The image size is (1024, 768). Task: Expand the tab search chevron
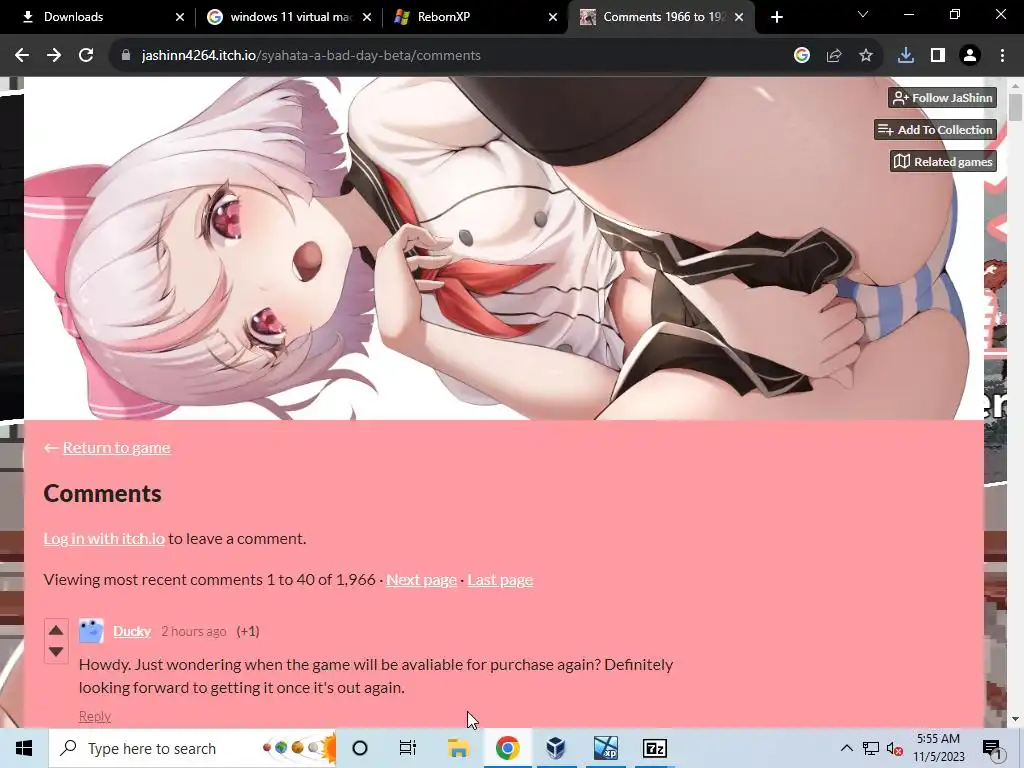[x=863, y=14]
